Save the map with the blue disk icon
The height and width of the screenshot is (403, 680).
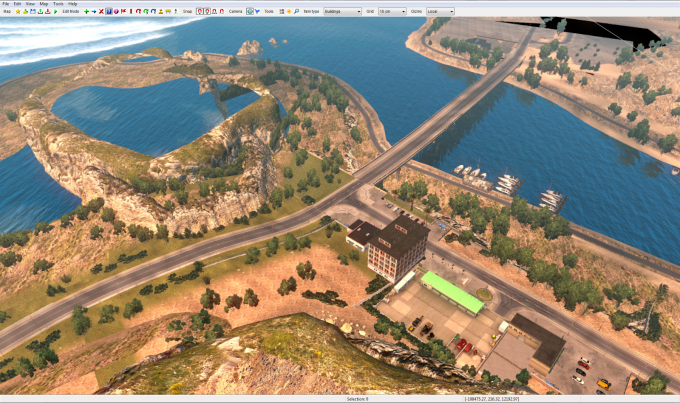[33, 11]
